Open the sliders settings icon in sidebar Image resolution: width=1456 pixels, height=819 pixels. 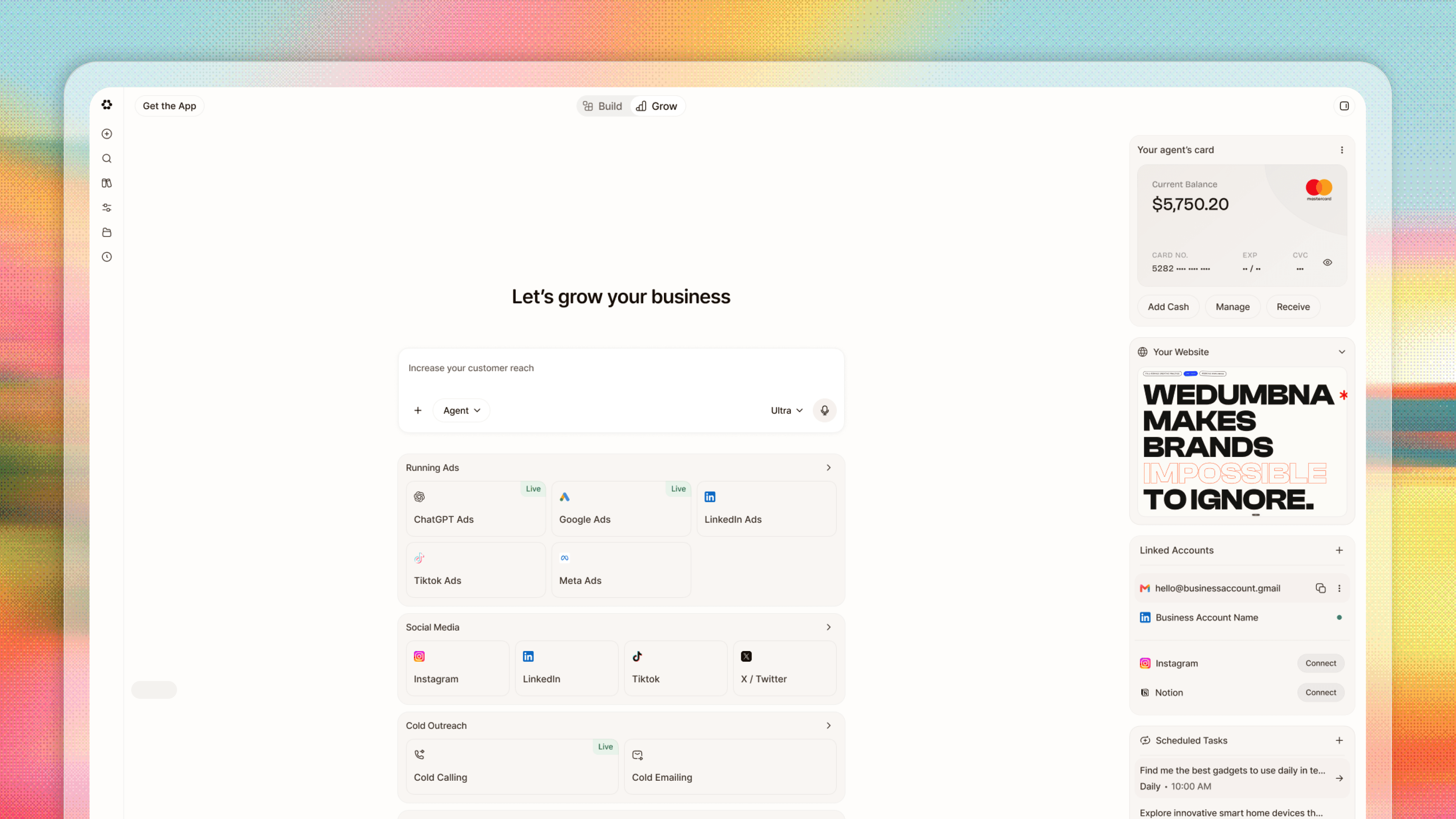click(x=107, y=208)
